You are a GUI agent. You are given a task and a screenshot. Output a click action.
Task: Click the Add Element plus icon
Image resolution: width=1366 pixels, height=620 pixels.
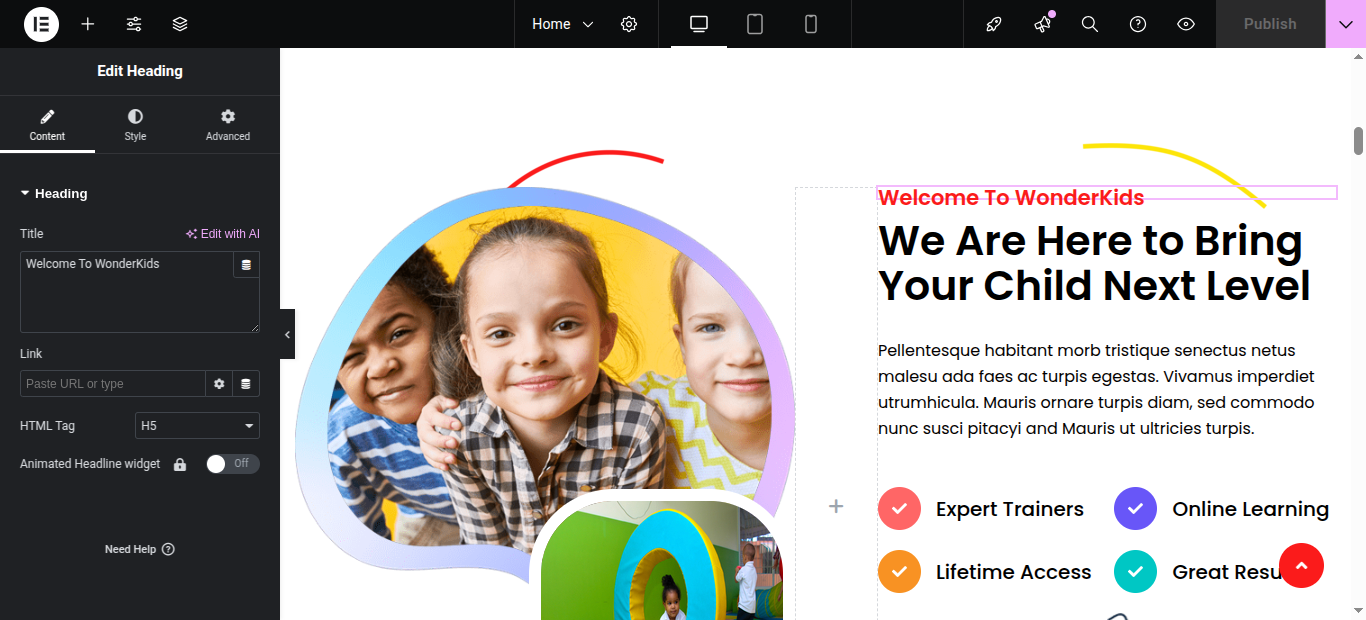[88, 24]
